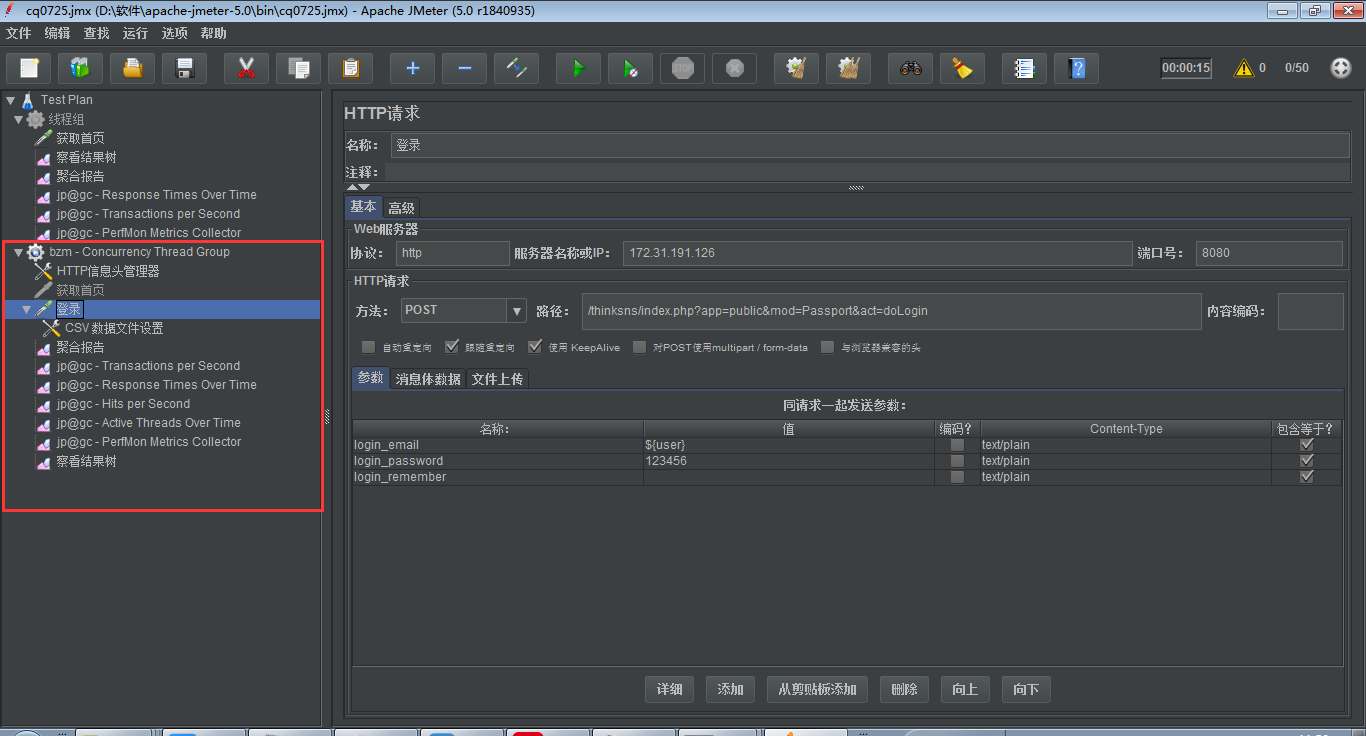Viewport: 1366px width, 736px height.
Task: Click the Toggle enable/disable toolbar icon
Action: click(x=516, y=68)
